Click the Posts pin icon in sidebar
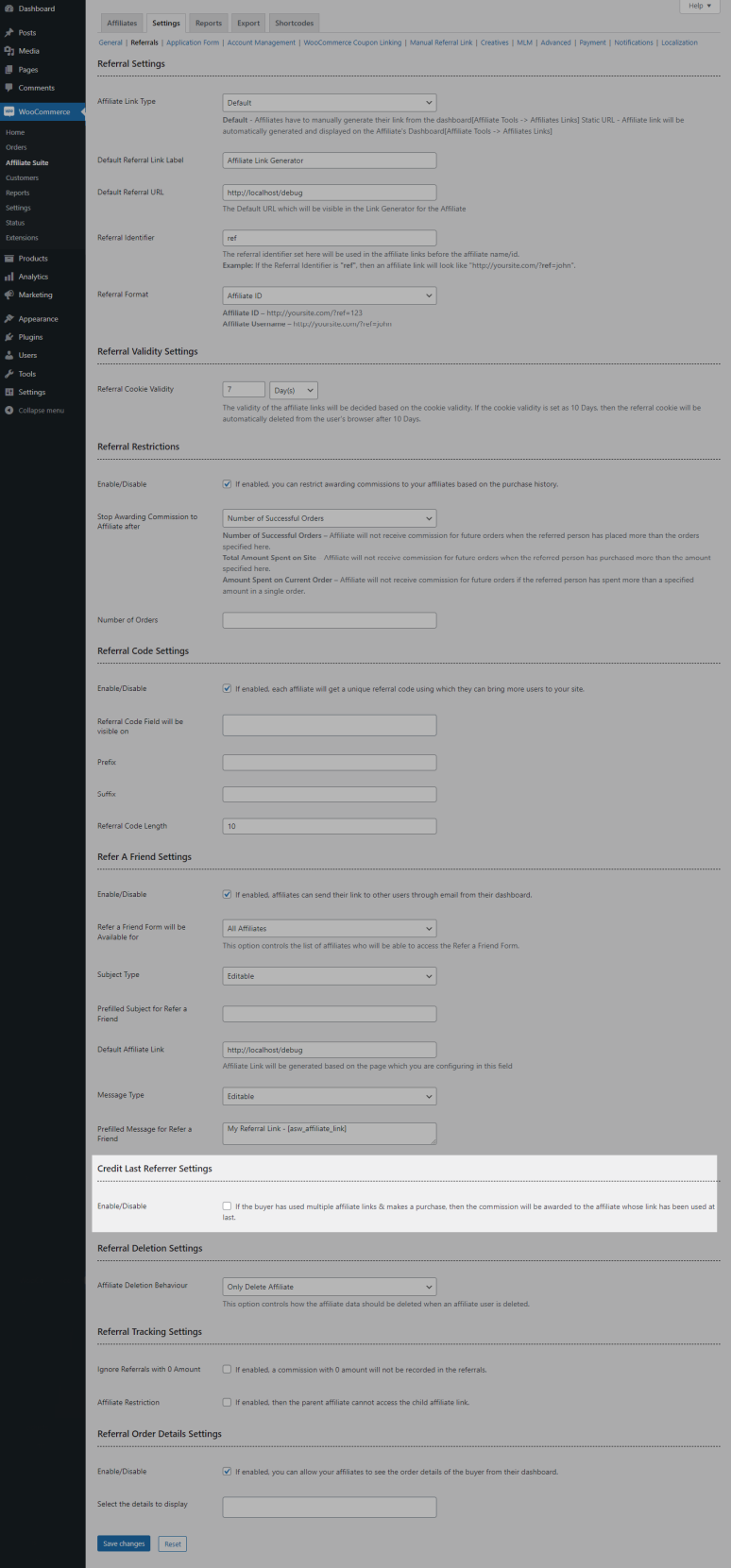The image size is (731, 1568). click(9, 33)
